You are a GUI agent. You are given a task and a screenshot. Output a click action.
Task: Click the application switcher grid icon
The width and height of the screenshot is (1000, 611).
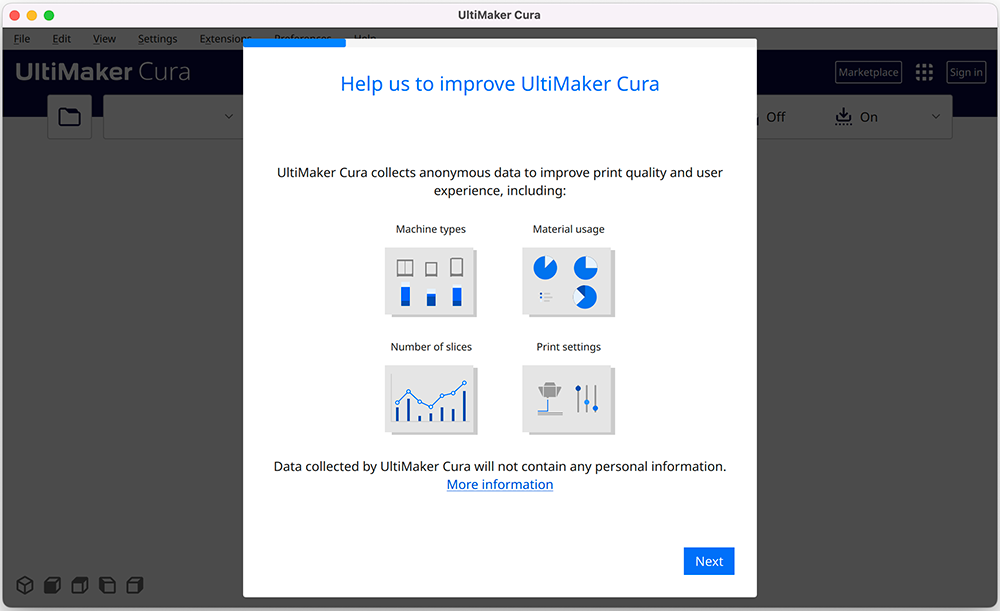923,71
